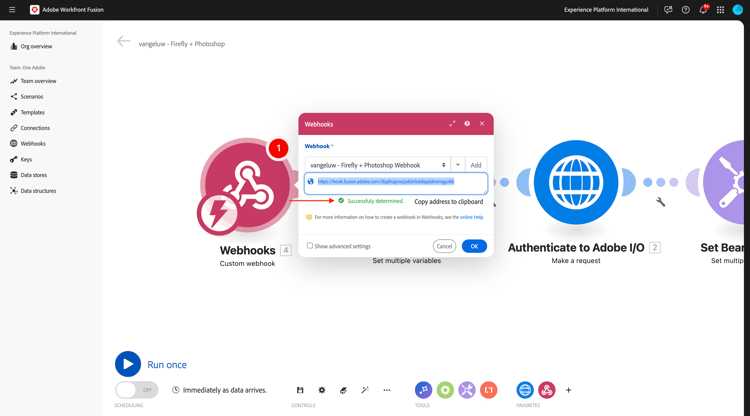Open the Webhooks favorite icon
Screen dimensions: 750x416
pyautogui.click(x=547, y=390)
